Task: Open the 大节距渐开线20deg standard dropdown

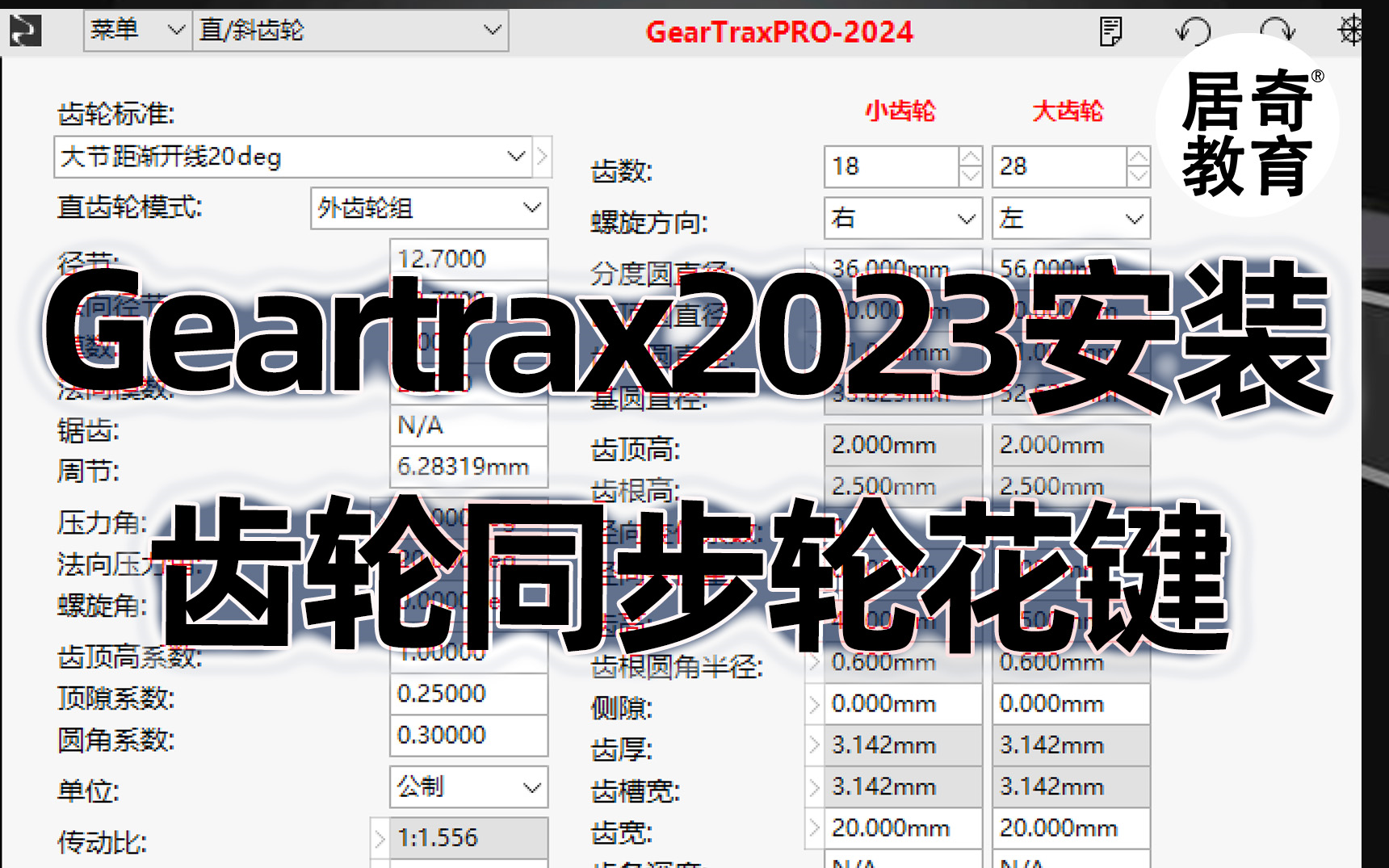Action: coord(293,157)
